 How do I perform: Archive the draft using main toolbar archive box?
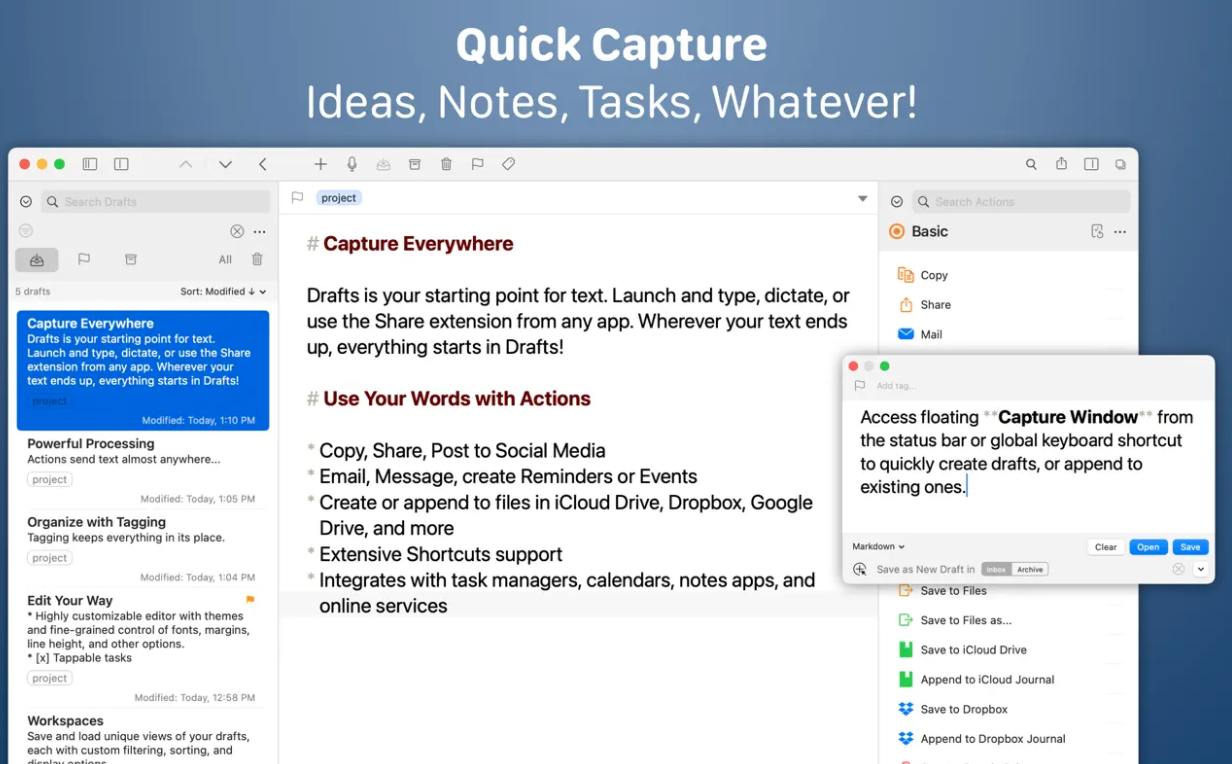(415, 164)
